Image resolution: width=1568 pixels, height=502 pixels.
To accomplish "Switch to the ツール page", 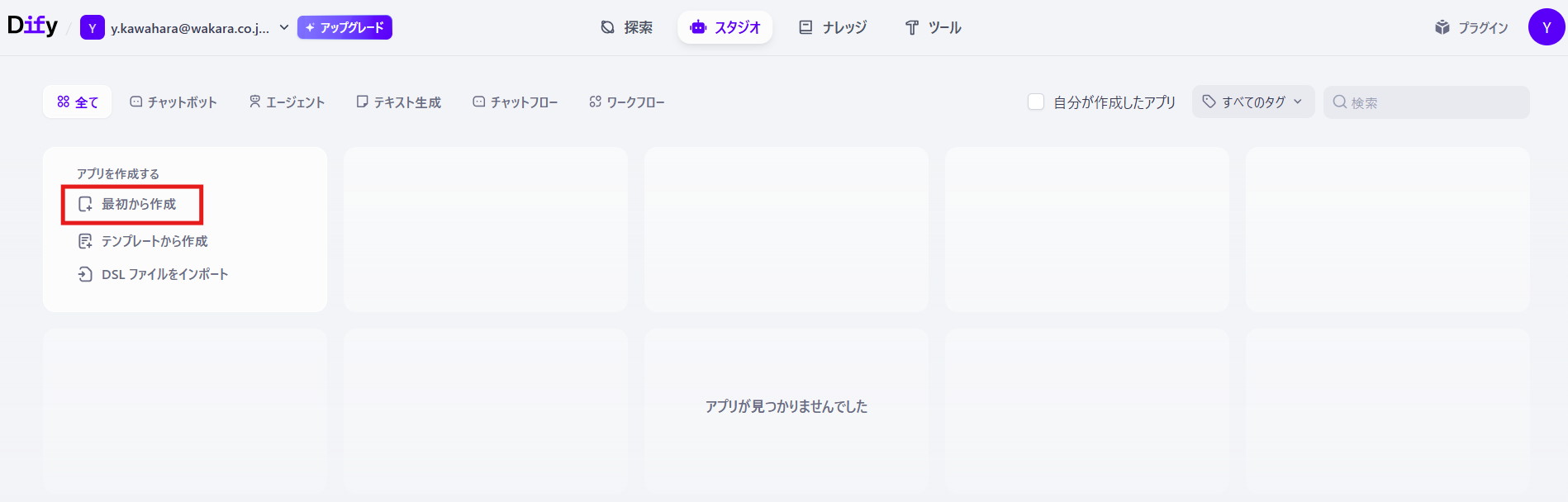I will [x=933, y=27].
